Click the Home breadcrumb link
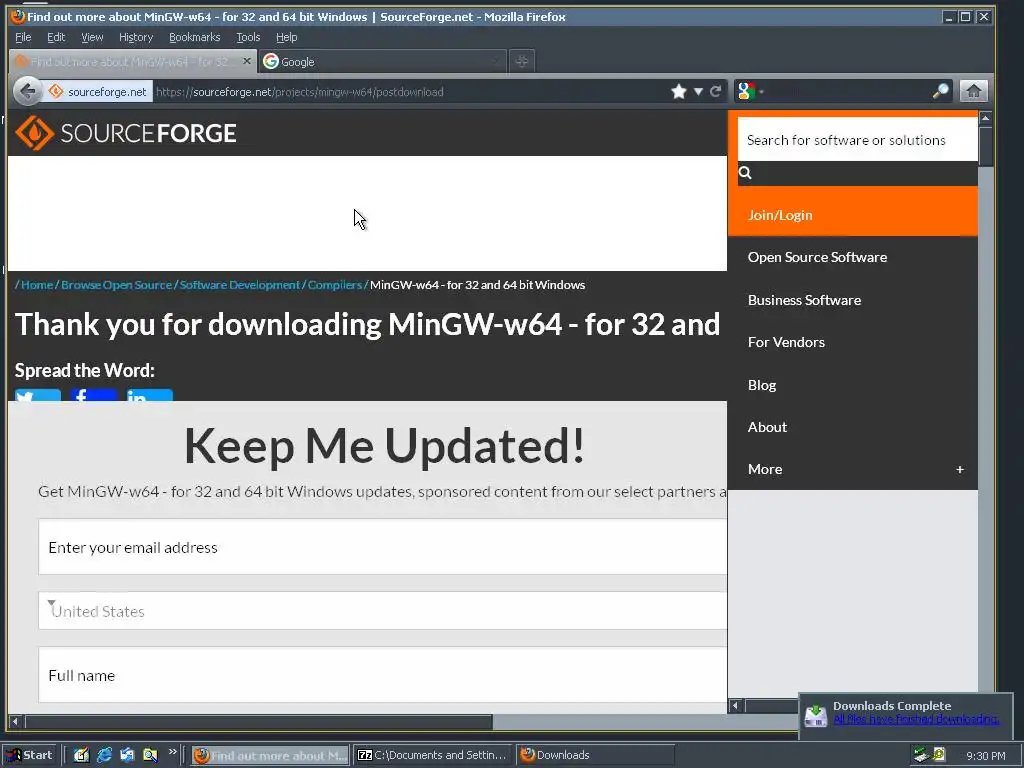 [37, 285]
